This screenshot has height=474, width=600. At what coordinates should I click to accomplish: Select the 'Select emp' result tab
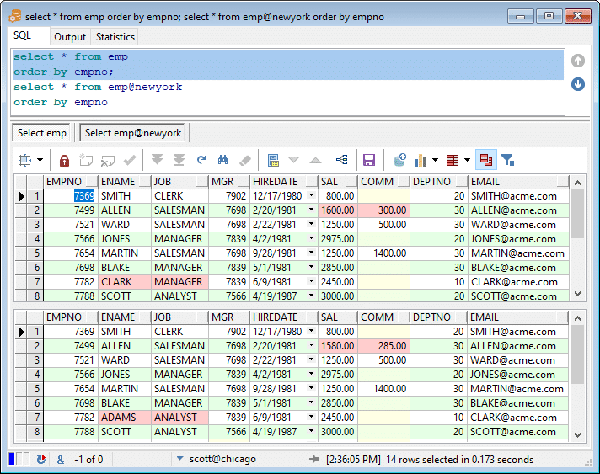pyautogui.click(x=42, y=132)
